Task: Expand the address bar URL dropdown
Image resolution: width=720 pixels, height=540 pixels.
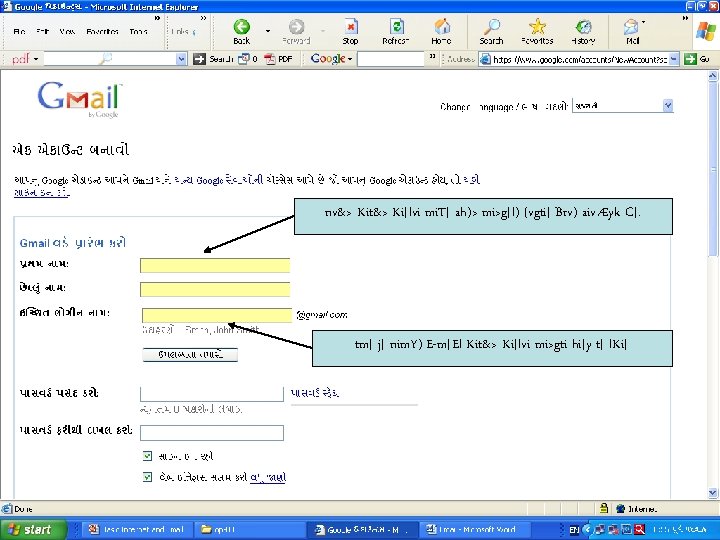Action: tap(674, 59)
